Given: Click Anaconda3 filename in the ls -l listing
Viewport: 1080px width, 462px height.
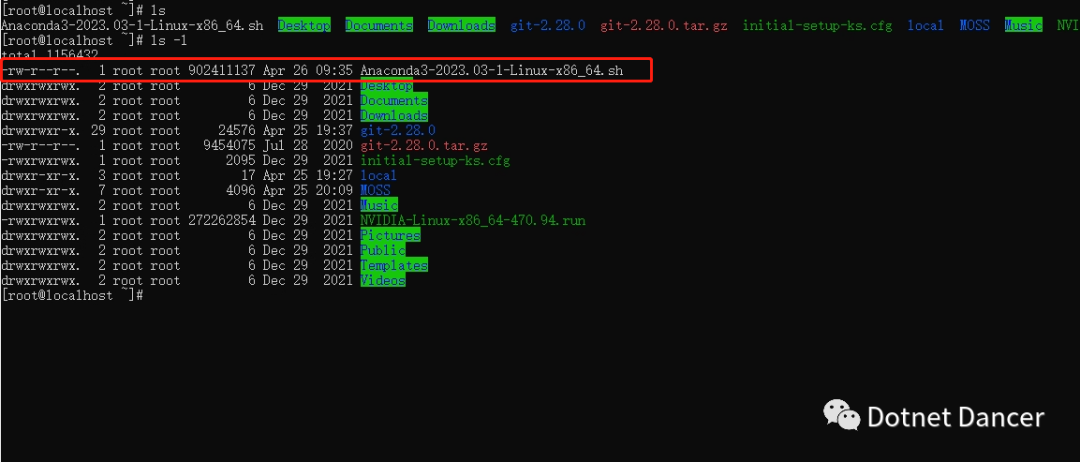Looking at the screenshot, I should [x=492, y=71].
